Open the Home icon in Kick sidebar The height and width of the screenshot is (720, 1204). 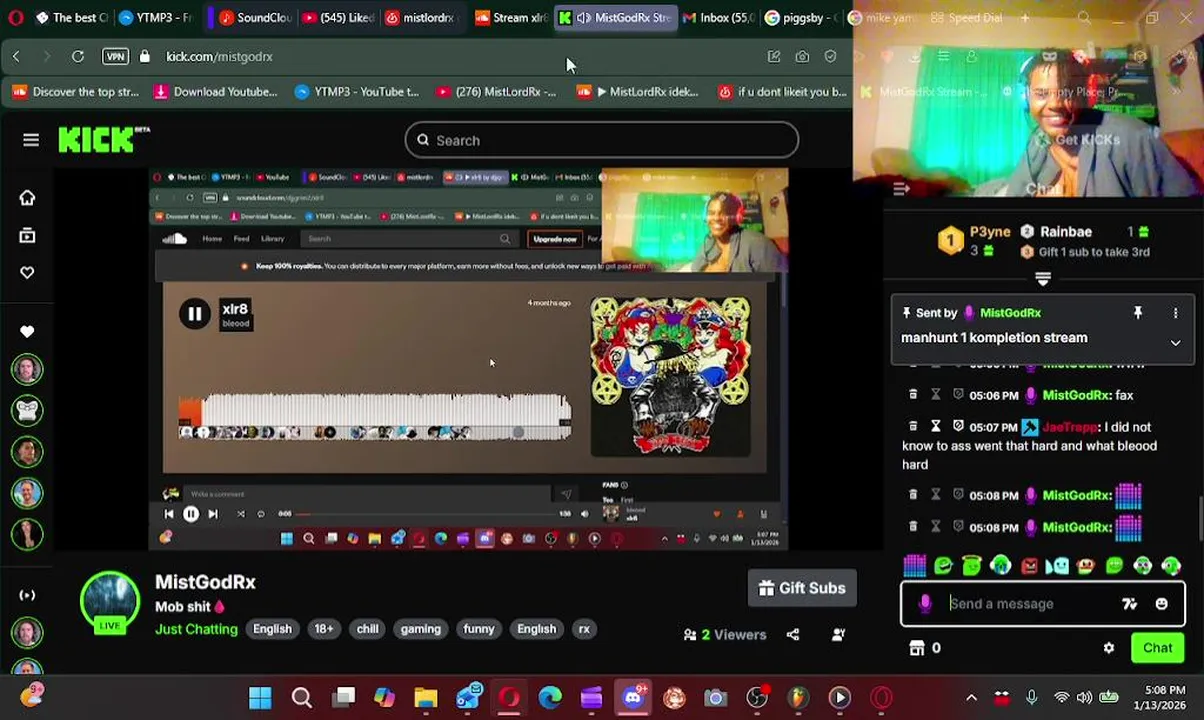(27, 198)
